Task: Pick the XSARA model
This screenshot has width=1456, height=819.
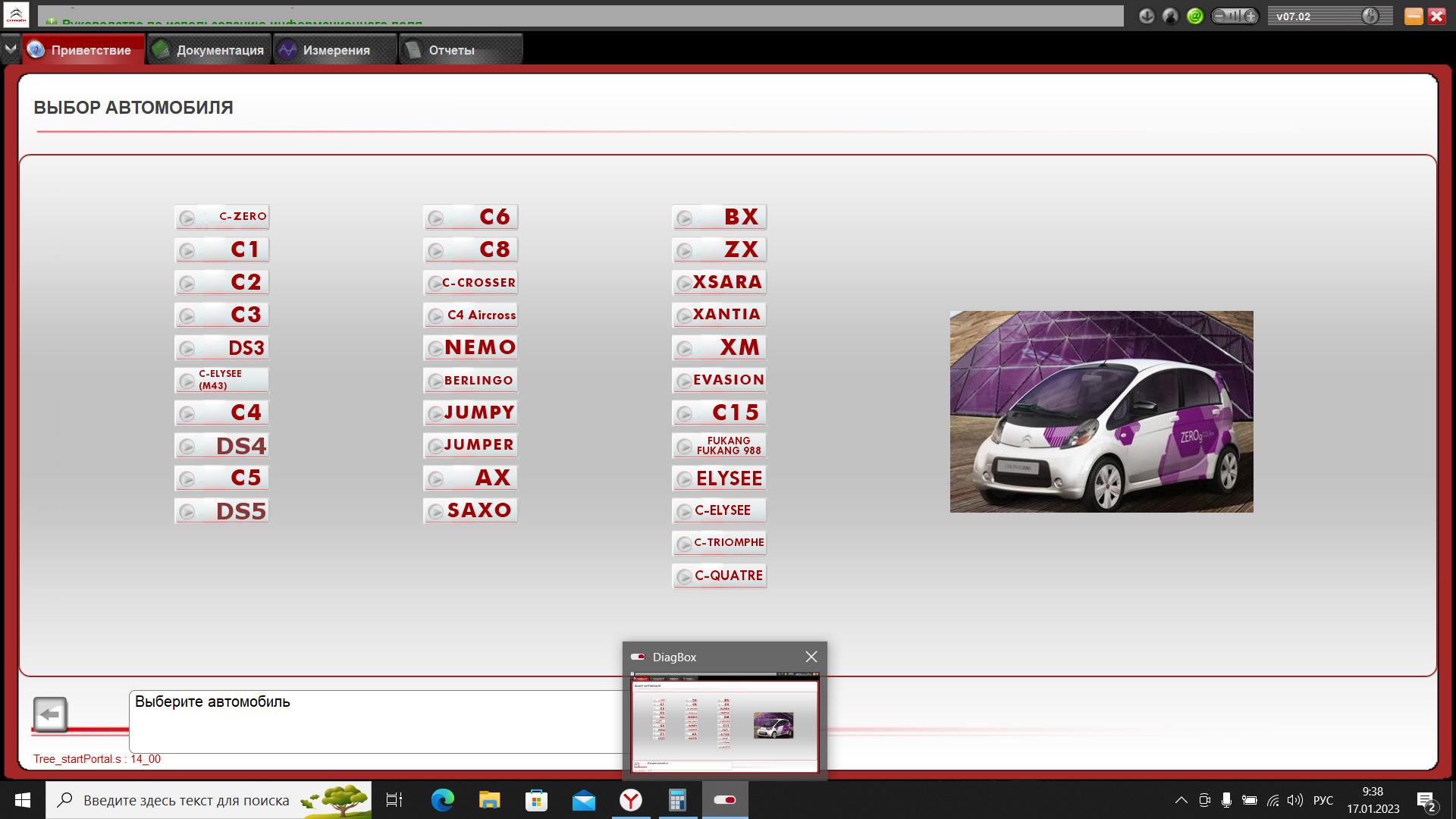Action: click(720, 282)
